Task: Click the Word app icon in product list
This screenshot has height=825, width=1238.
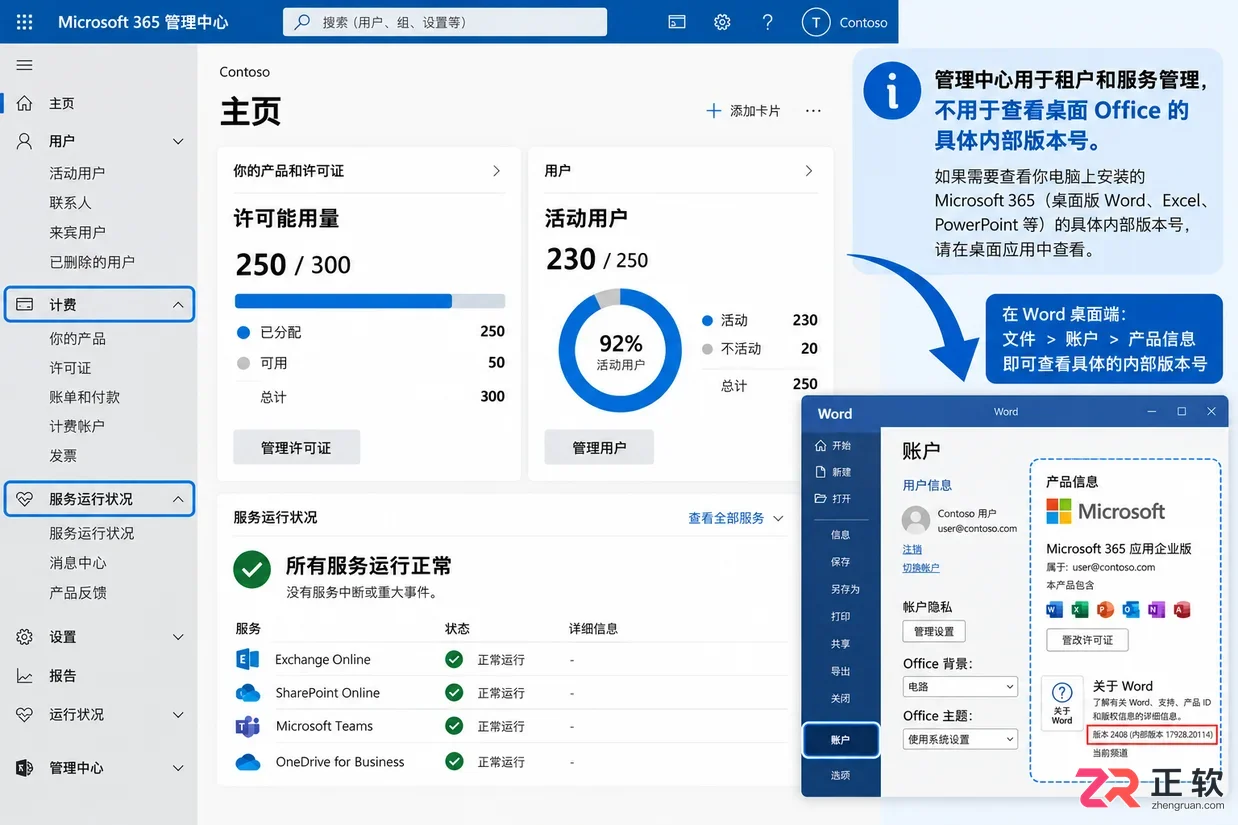Action: pos(1055,609)
